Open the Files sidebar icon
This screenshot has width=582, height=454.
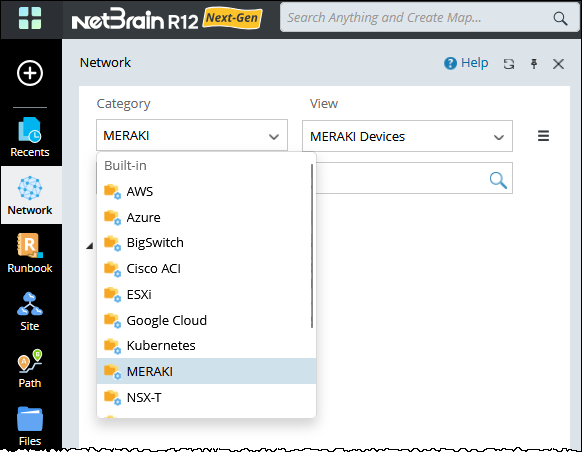pos(30,426)
